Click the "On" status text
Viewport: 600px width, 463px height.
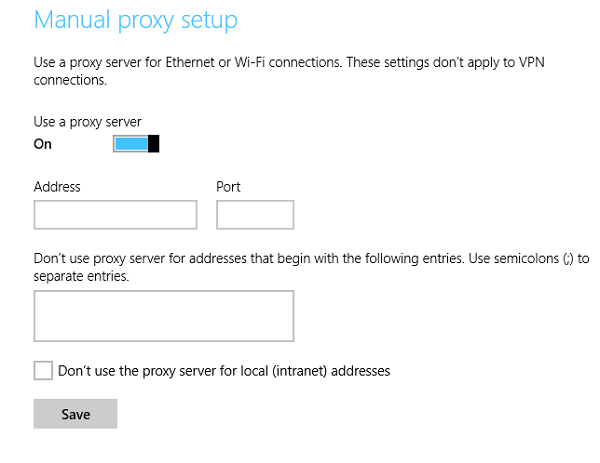[x=43, y=144]
